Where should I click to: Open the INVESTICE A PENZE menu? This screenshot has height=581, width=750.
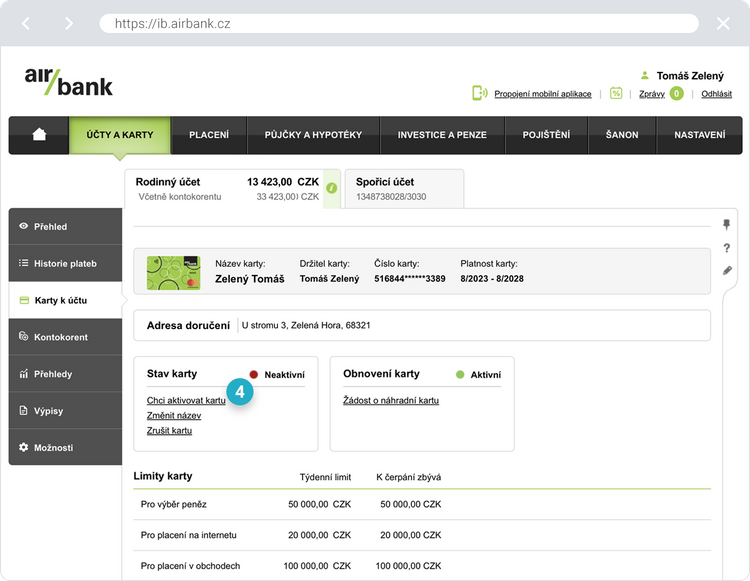(442, 135)
